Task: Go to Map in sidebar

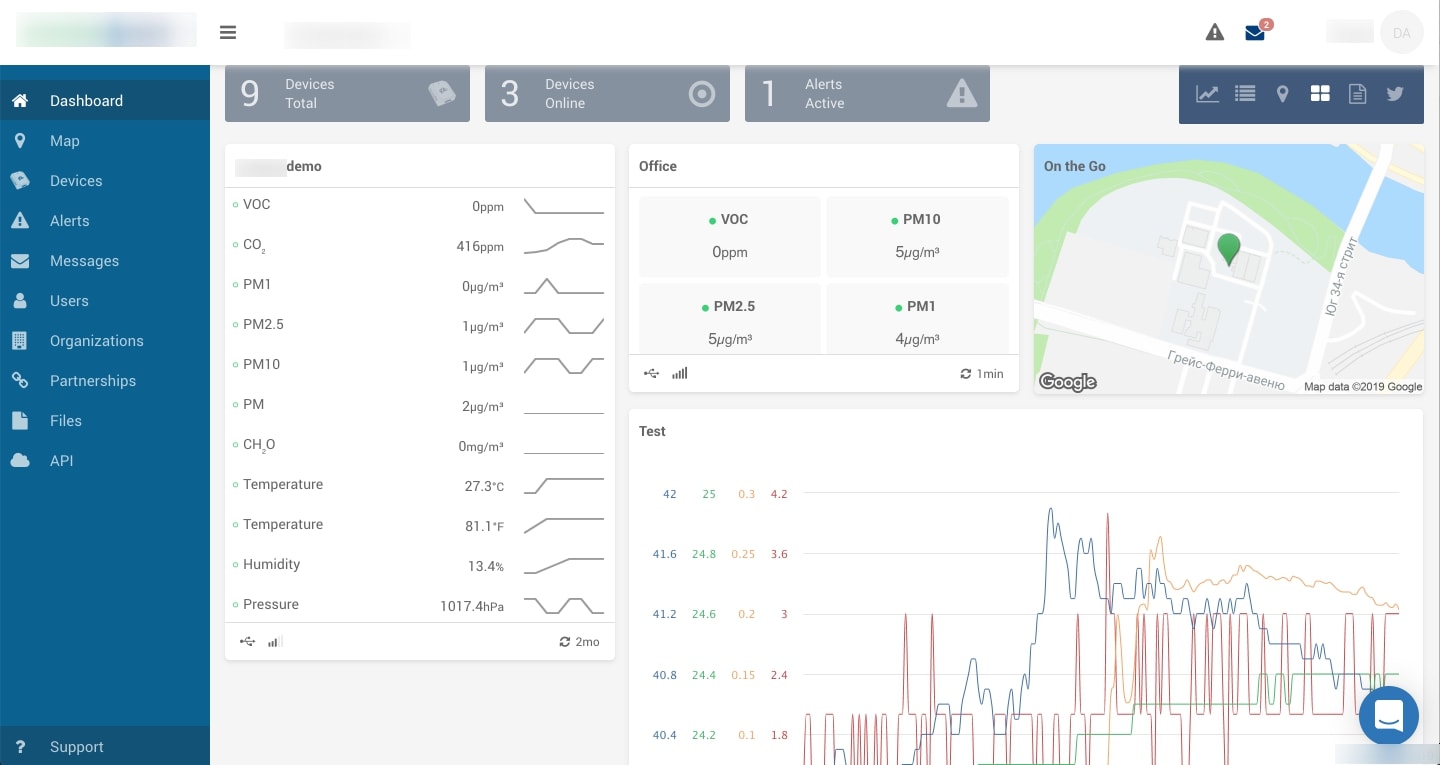Action: [105, 141]
